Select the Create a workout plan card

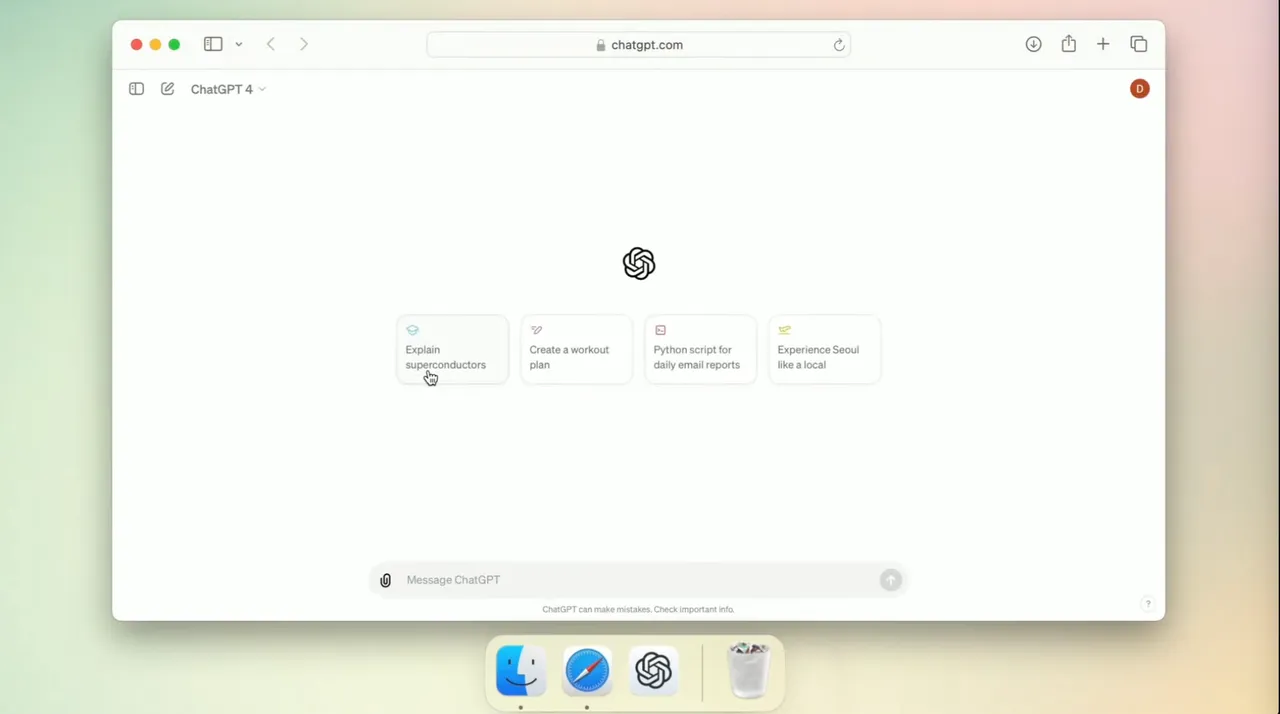tap(577, 350)
